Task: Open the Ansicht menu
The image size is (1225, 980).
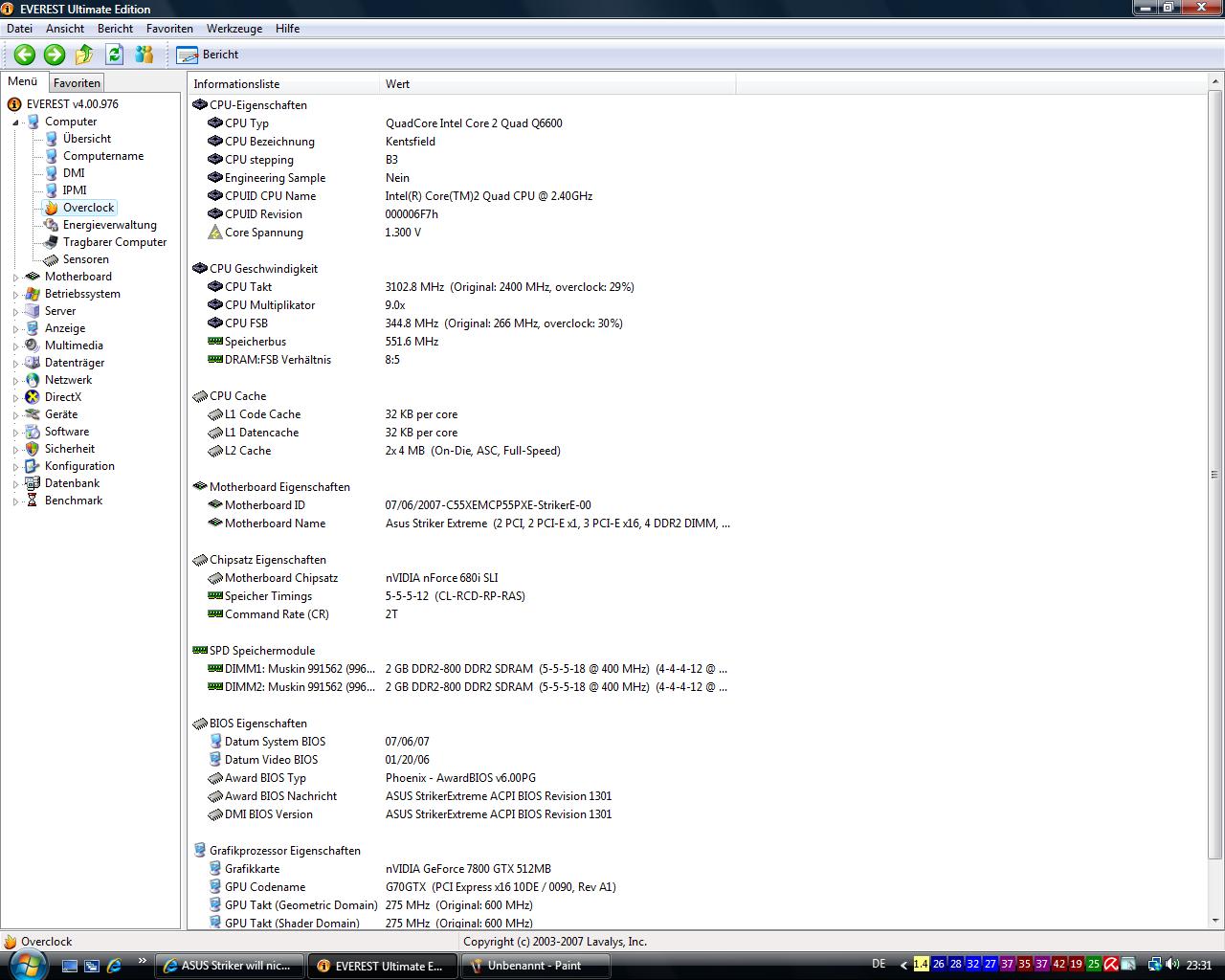Action: coord(65,29)
